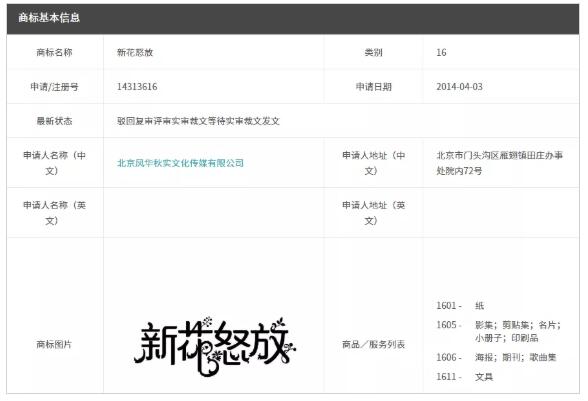Click the 新花怒放 trademark logo image

[x=215, y=346]
